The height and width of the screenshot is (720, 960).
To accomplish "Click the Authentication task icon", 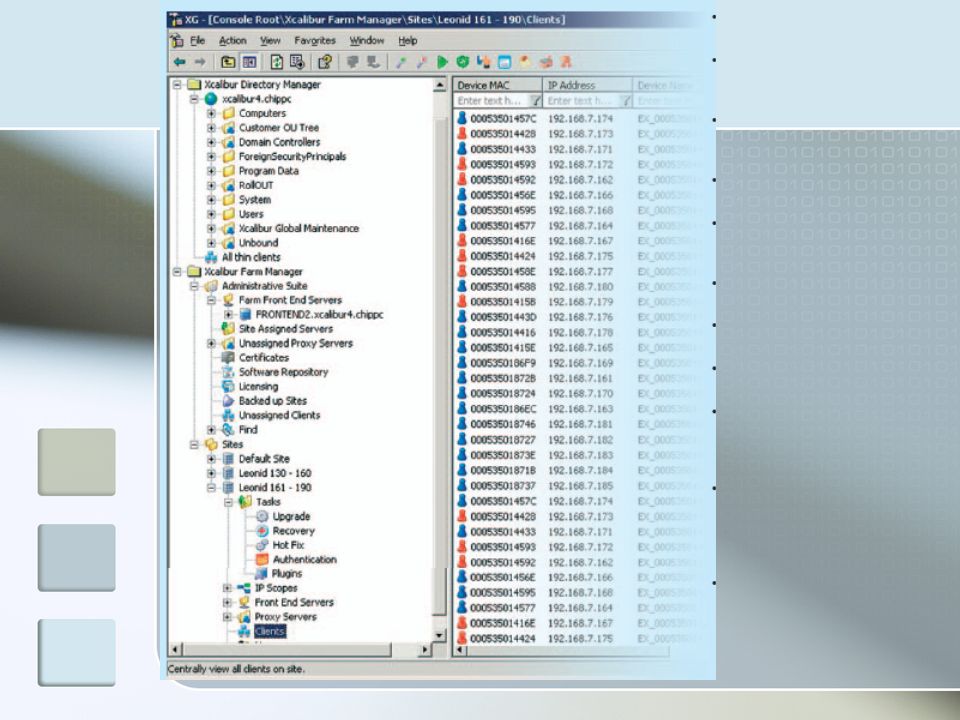I will pos(262,560).
